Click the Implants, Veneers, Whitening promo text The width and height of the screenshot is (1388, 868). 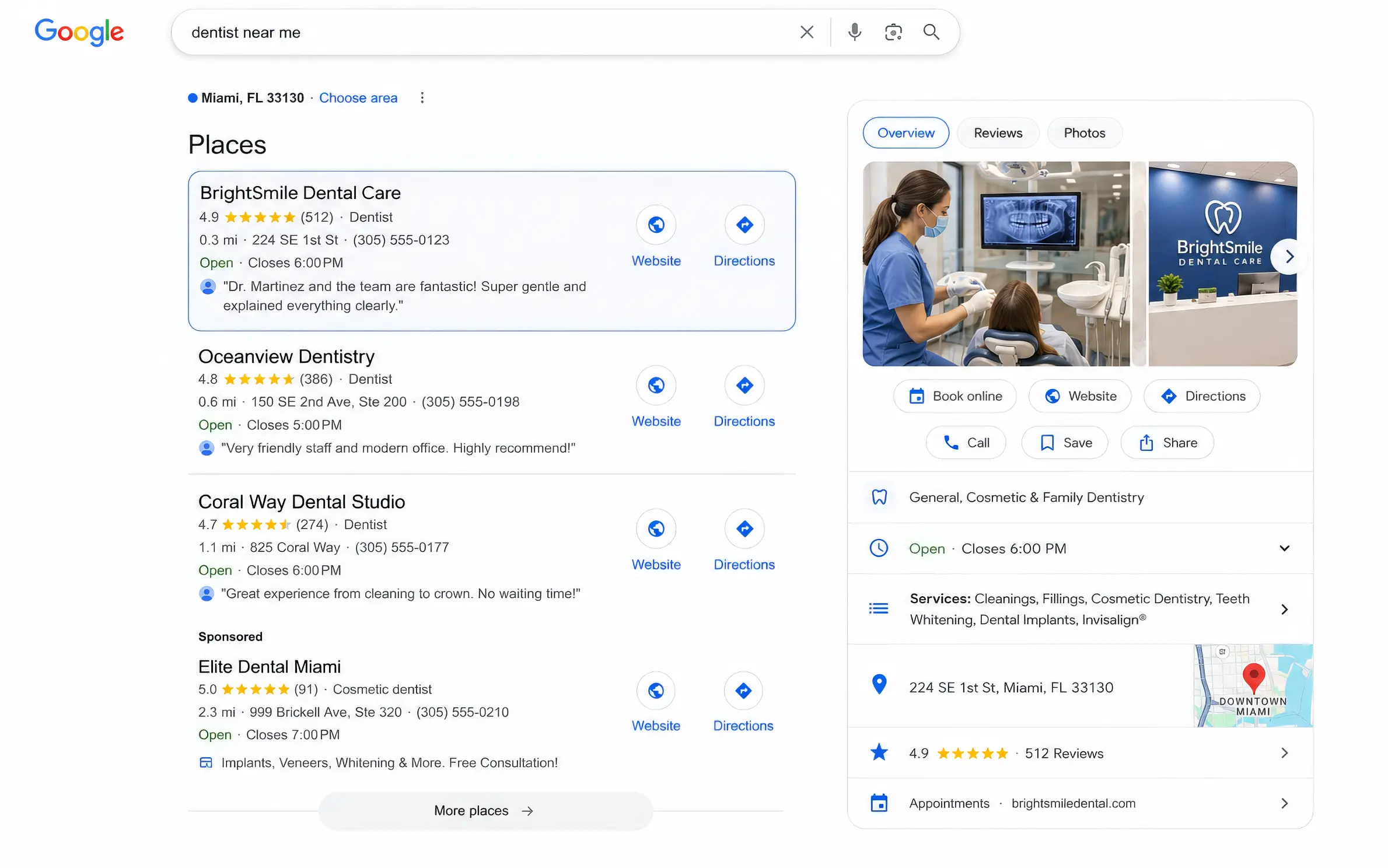[389, 763]
